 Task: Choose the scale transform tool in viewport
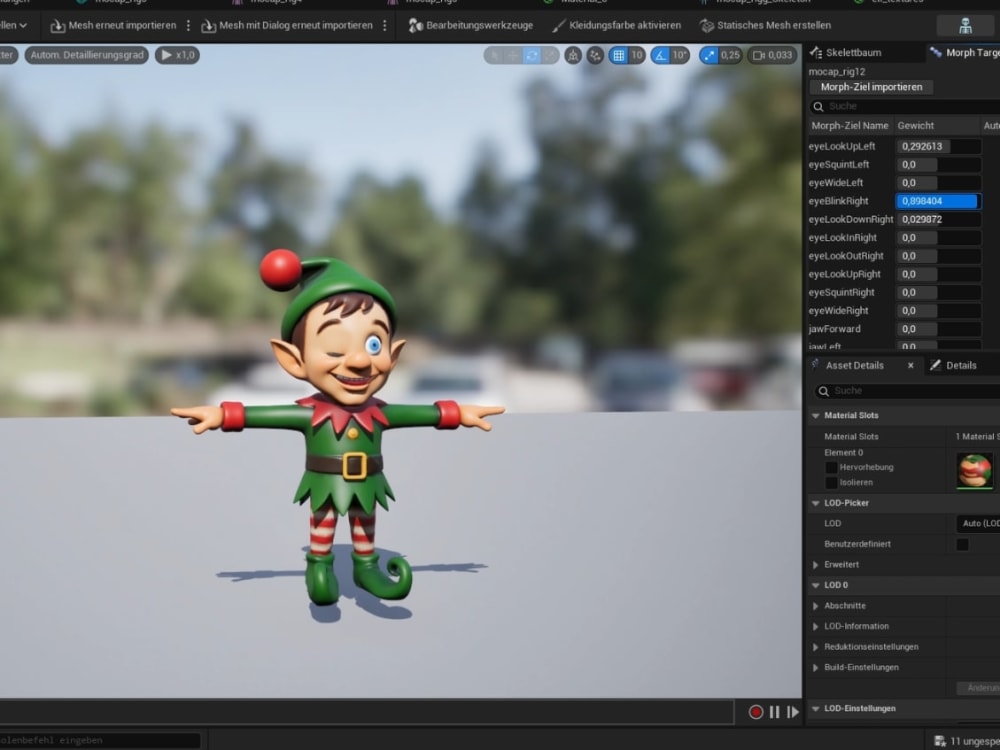550,55
